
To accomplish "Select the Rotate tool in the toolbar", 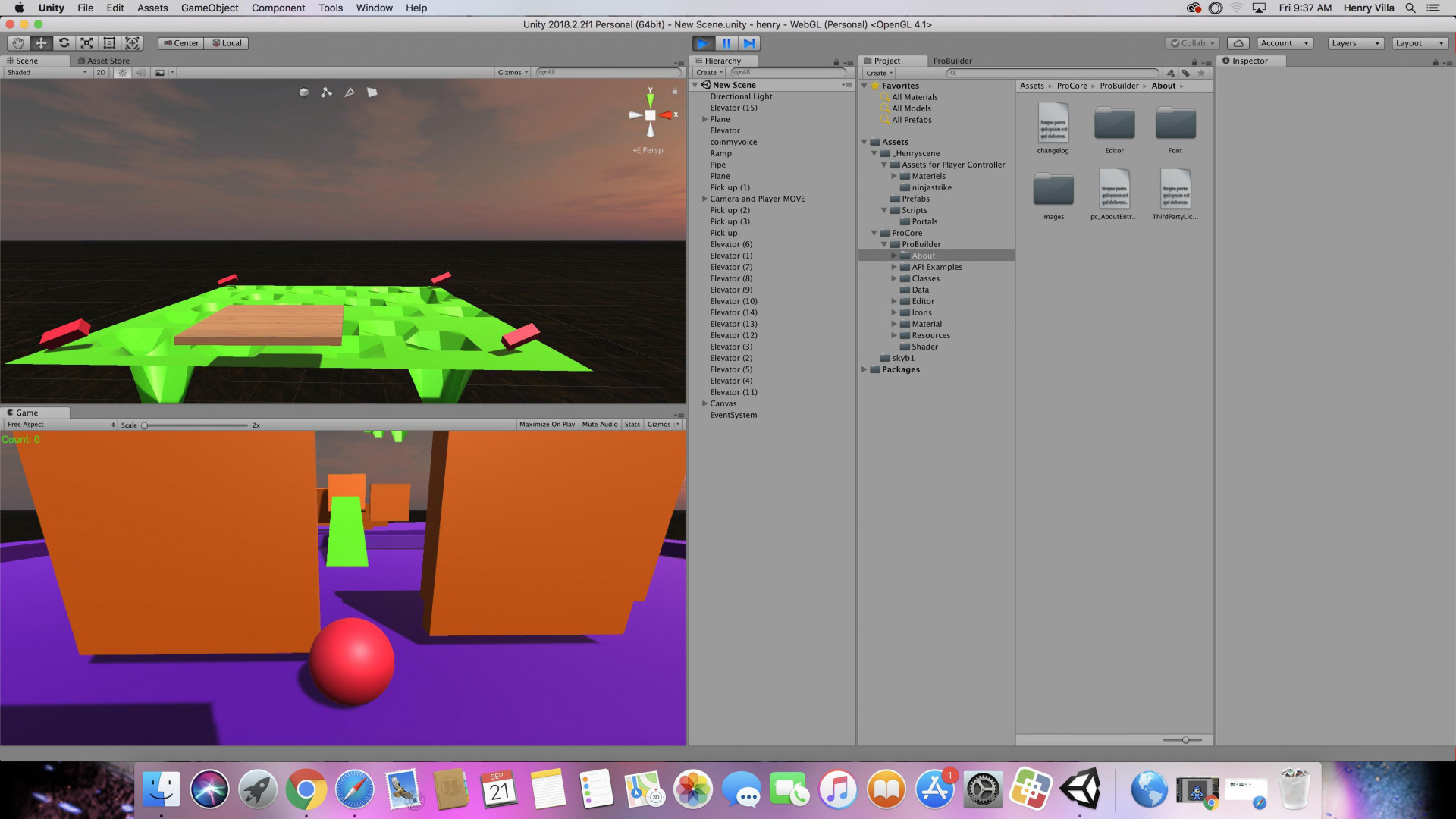I will click(x=64, y=43).
